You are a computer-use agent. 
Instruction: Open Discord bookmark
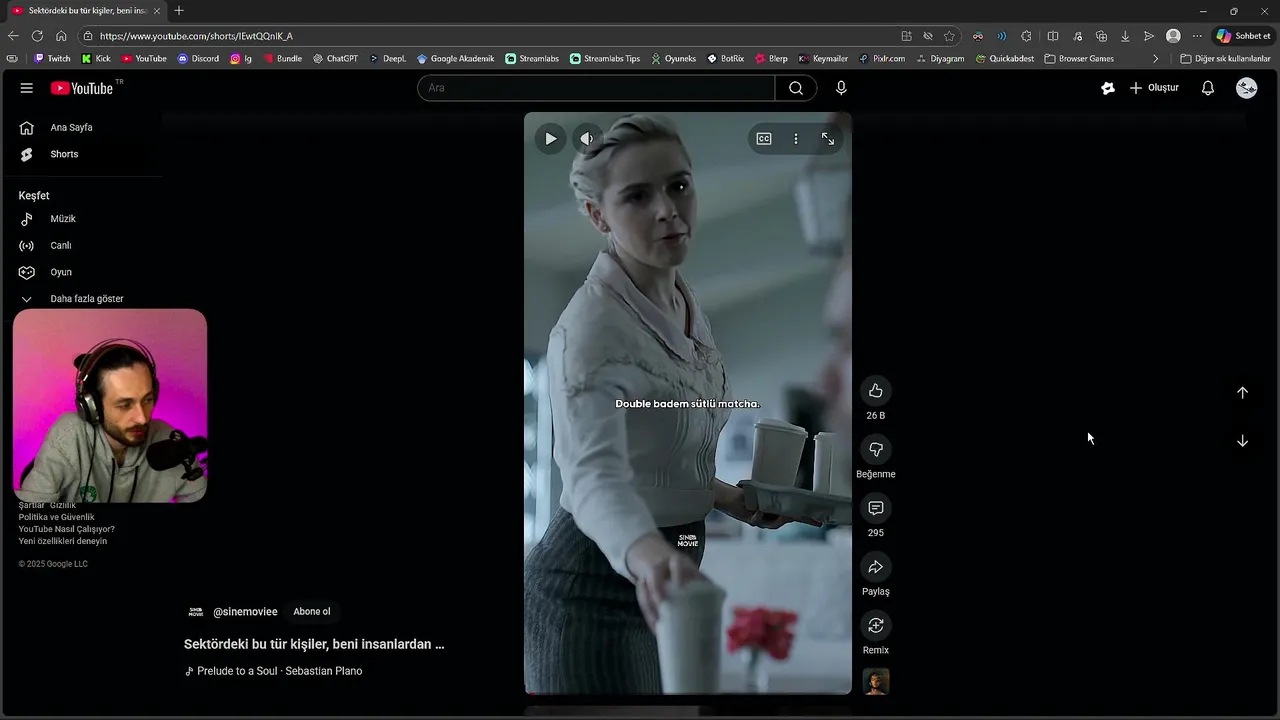pyautogui.click(x=198, y=59)
